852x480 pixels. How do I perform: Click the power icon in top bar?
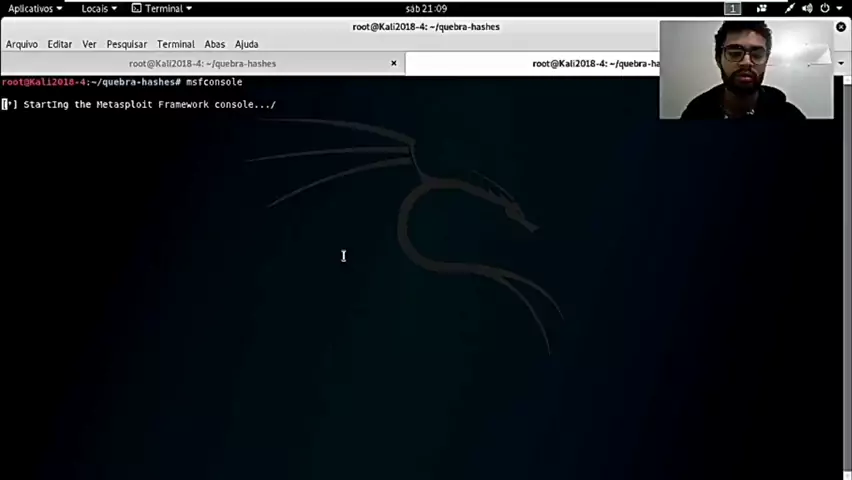824,8
